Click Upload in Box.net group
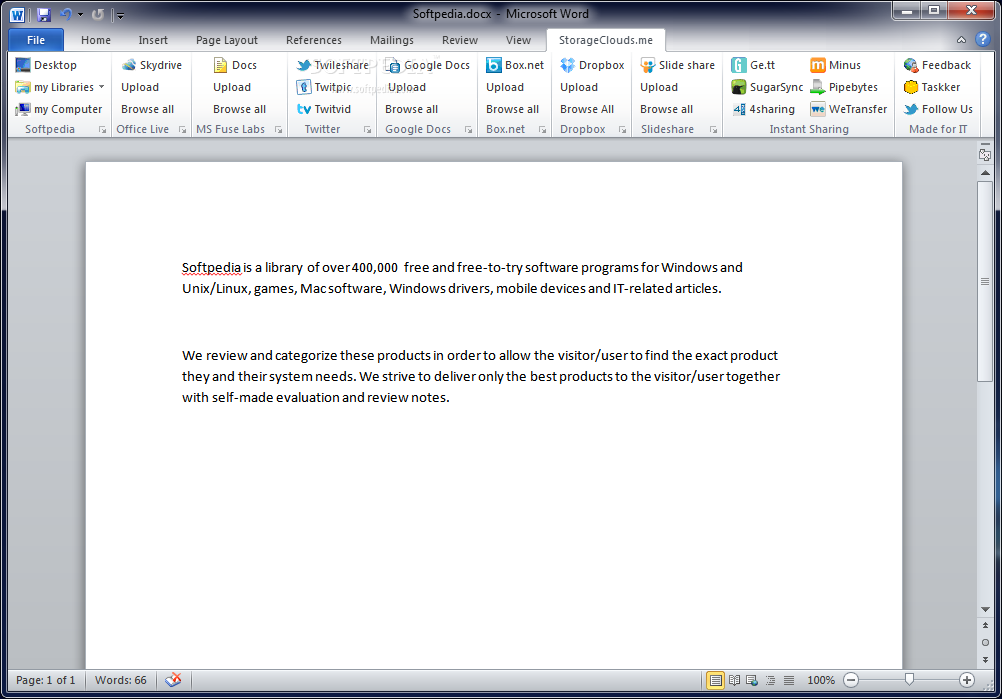Viewport: 1002px width, 699px height. [505, 87]
